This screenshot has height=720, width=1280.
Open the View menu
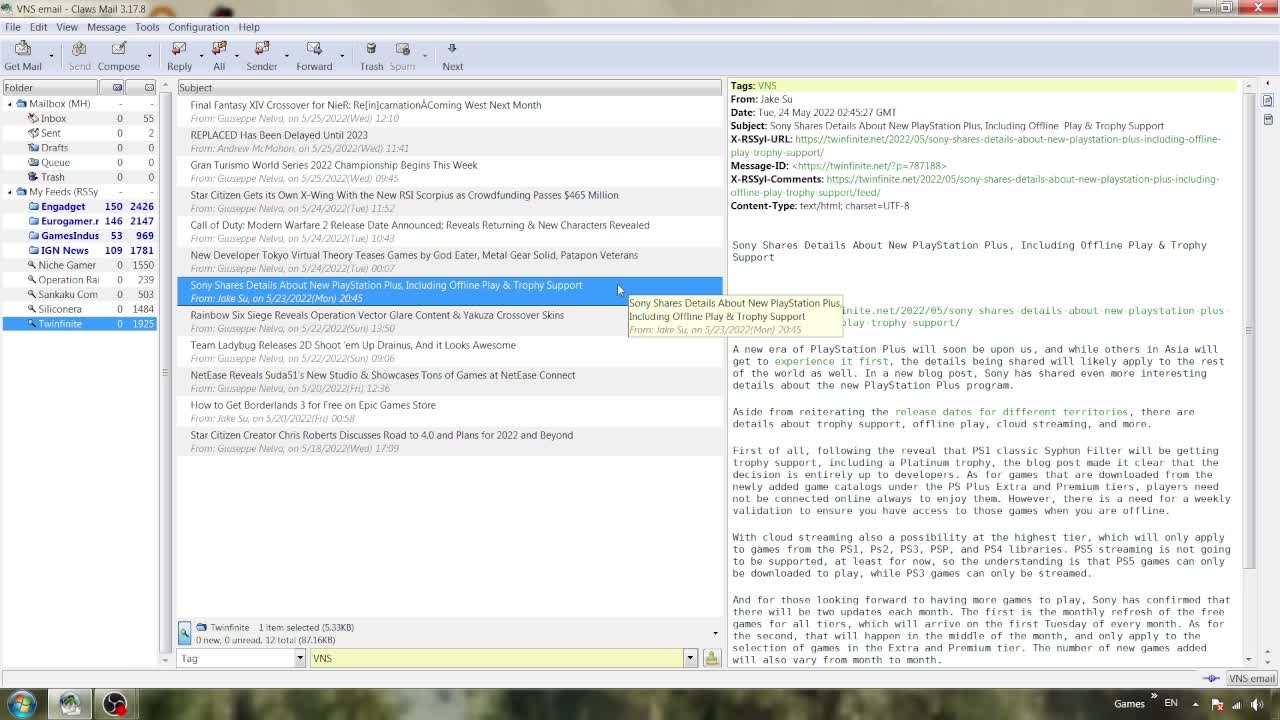(x=67, y=27)
